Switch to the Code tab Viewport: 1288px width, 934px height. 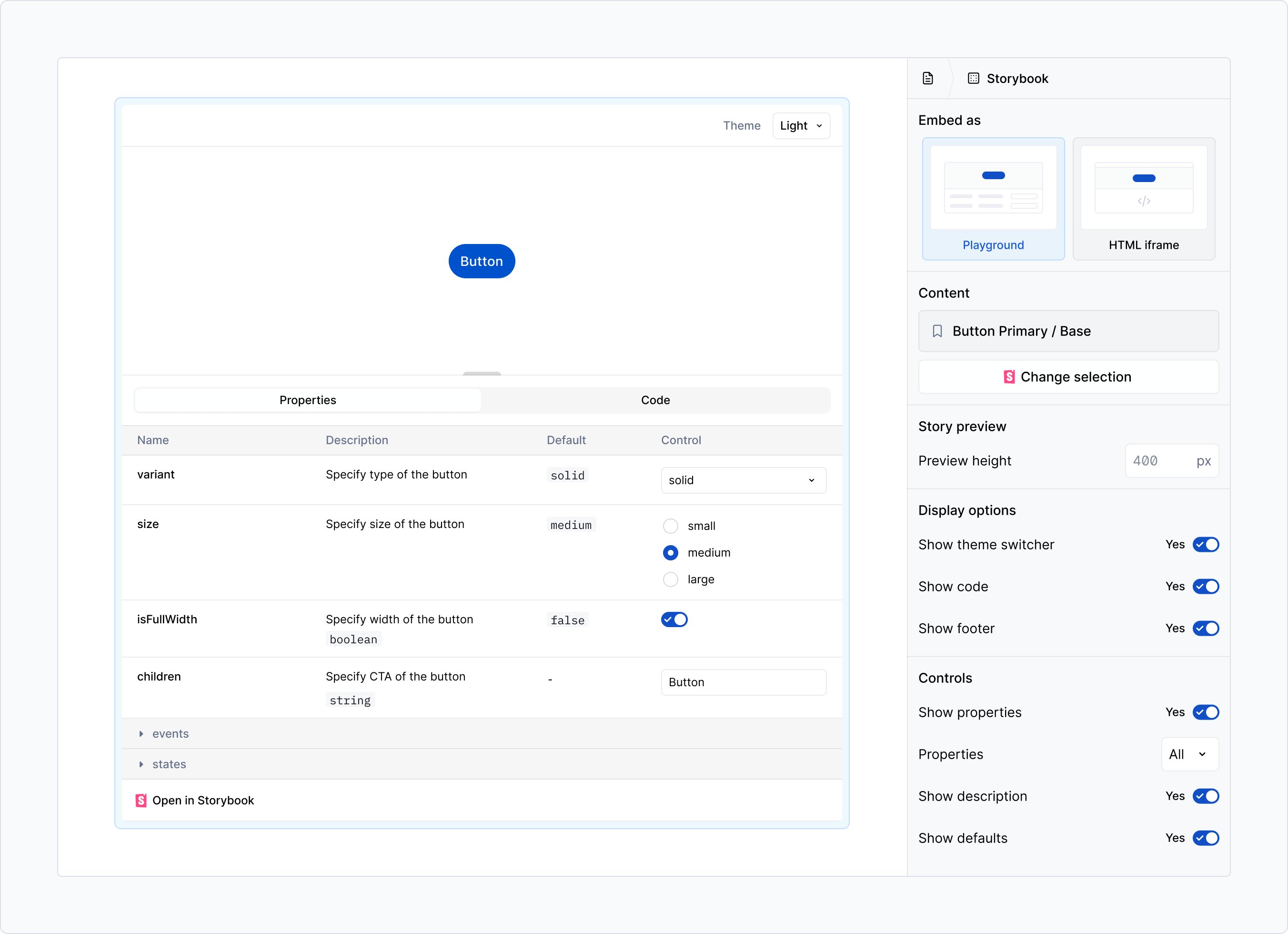click(655, 400)
